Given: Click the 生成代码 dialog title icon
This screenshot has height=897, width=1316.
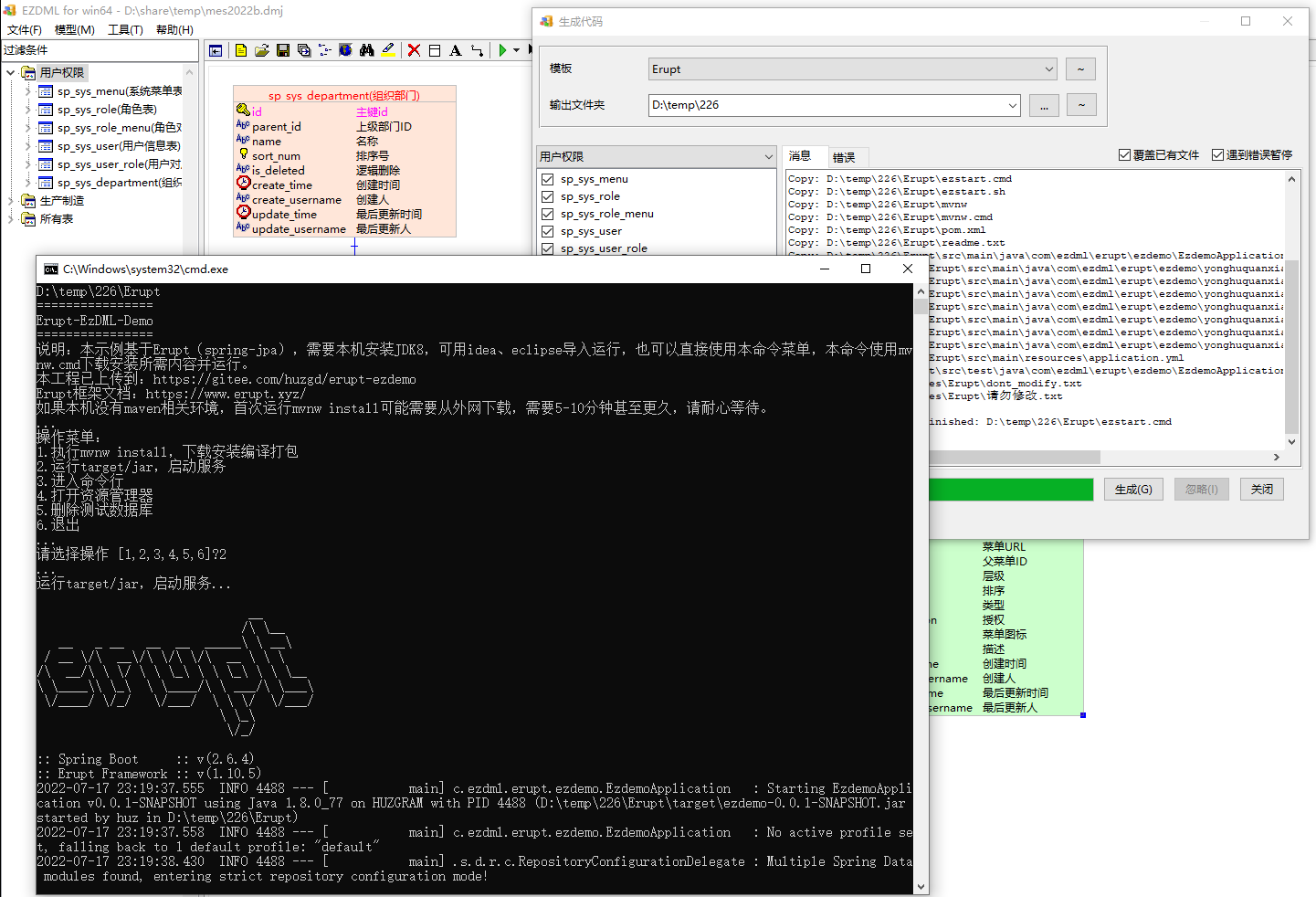Looking at the screenshot, I should (546, 21).
